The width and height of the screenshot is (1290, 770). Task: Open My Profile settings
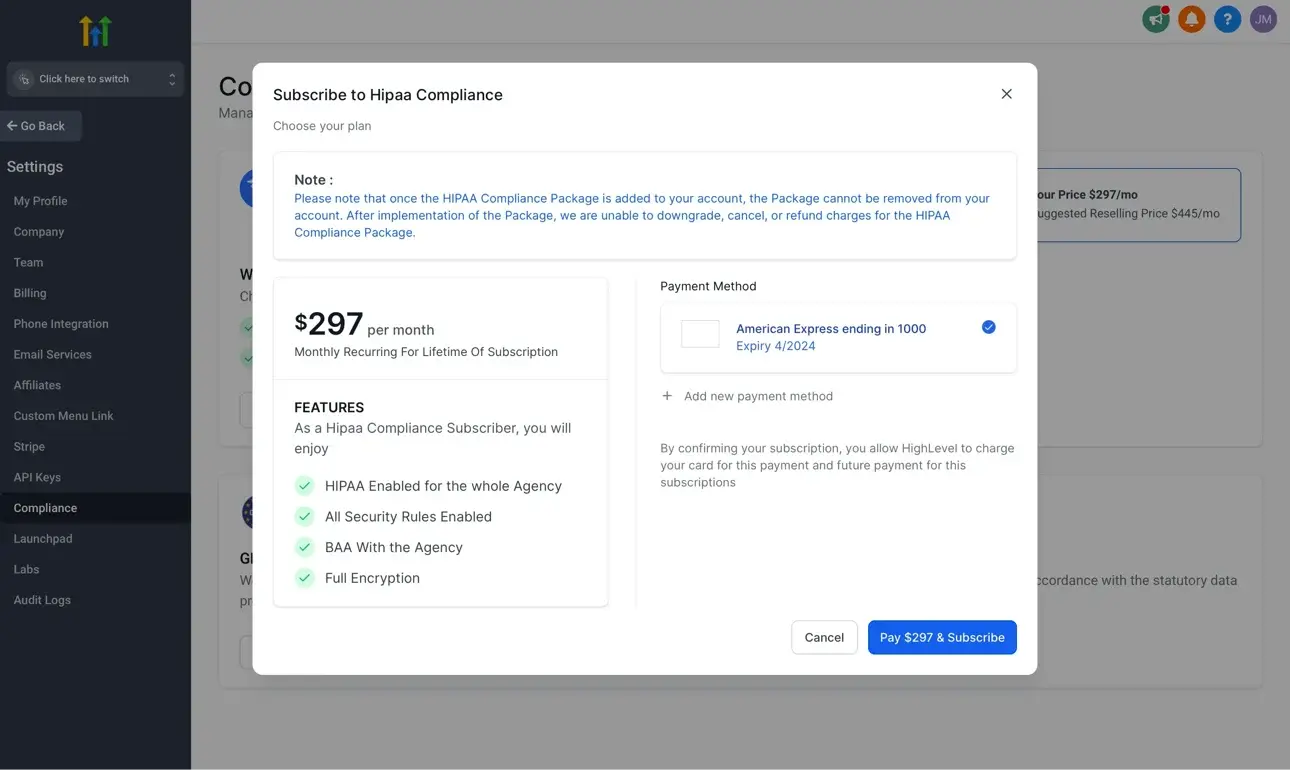tap(41, 201)
